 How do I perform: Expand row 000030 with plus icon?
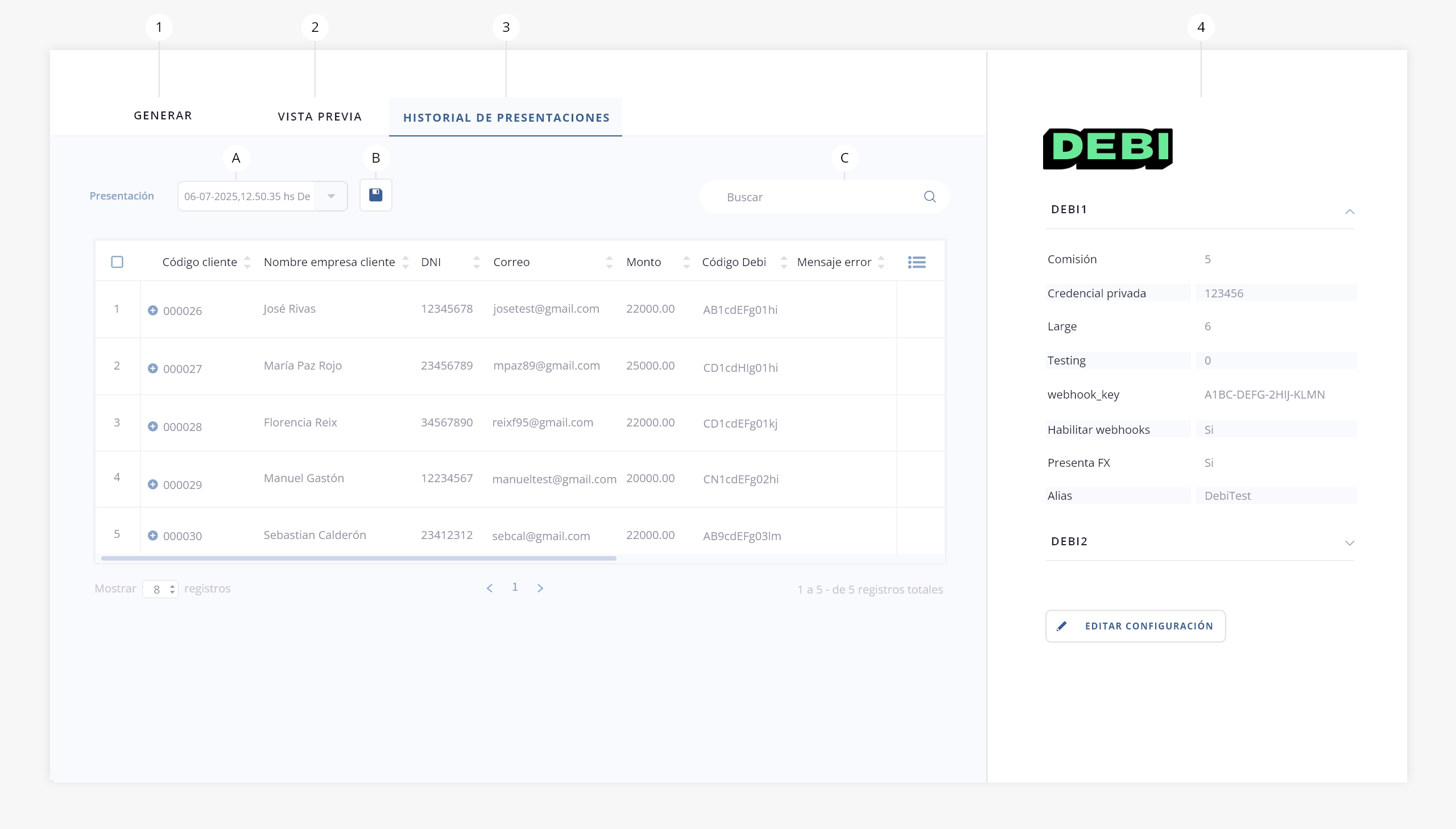click(x=152, y=536)
